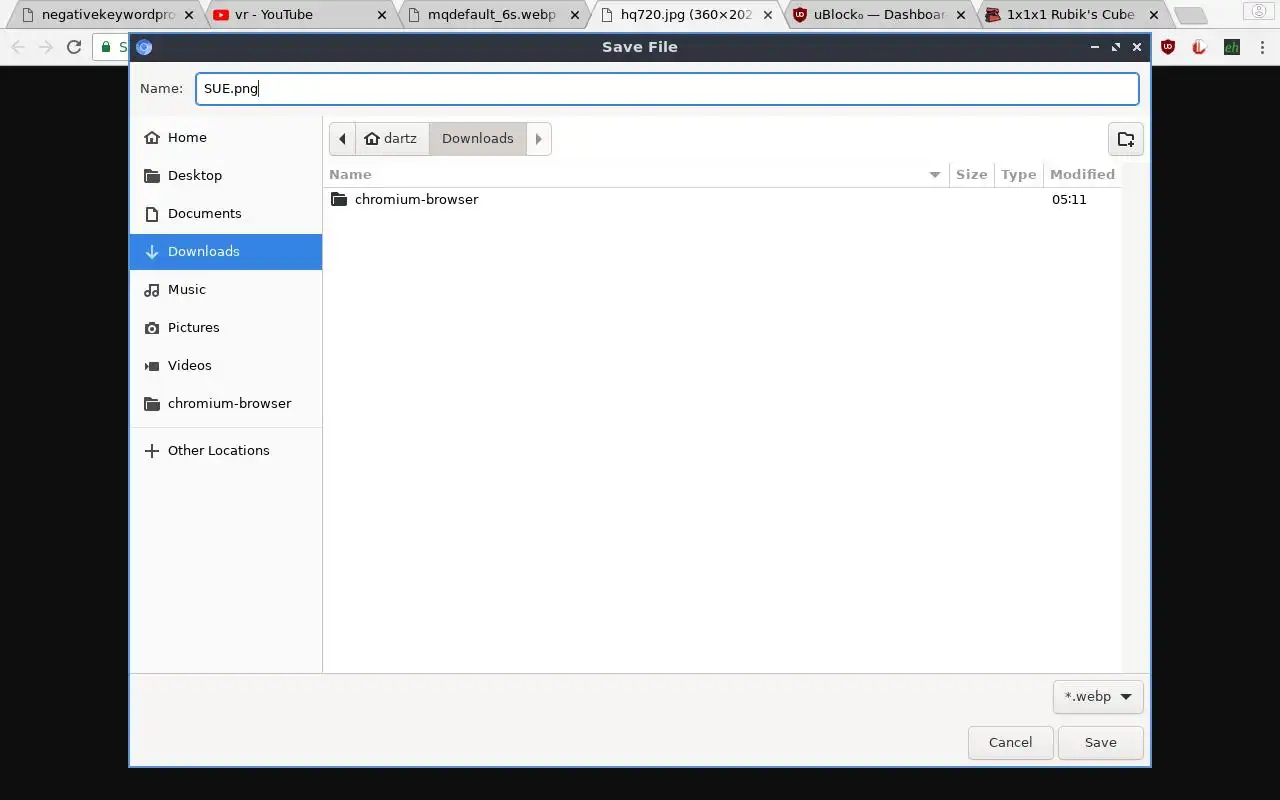The image size is (1280, 800).
Task: Click the Name text field containing SUE.png
Action: coord(667,88)
